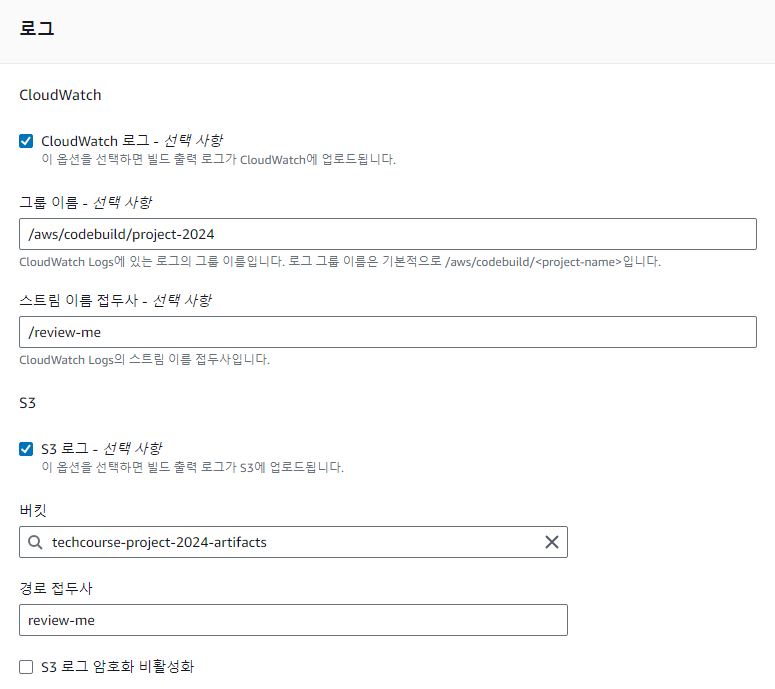Image resolution: width=775 pixels, height=689 pixels.
Task: Uncheck the CloudWatch 로그 checkbox
Action: 26,141
